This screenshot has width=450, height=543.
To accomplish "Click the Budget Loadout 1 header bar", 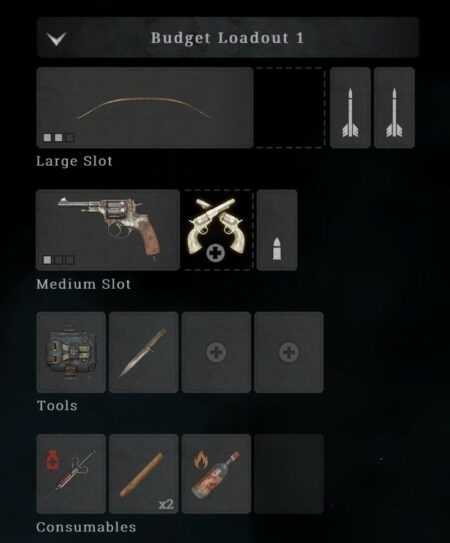I will tap(228, 37).
